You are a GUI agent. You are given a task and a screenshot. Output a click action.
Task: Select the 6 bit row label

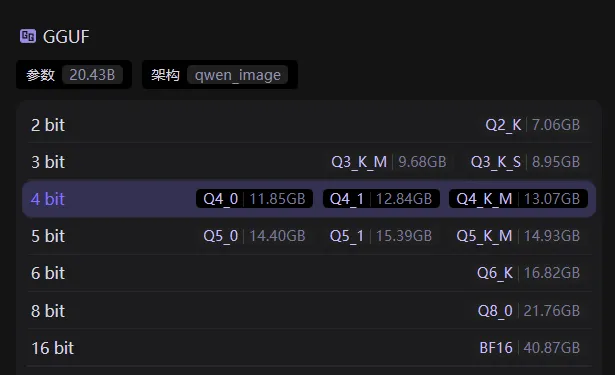coord(48,273)
